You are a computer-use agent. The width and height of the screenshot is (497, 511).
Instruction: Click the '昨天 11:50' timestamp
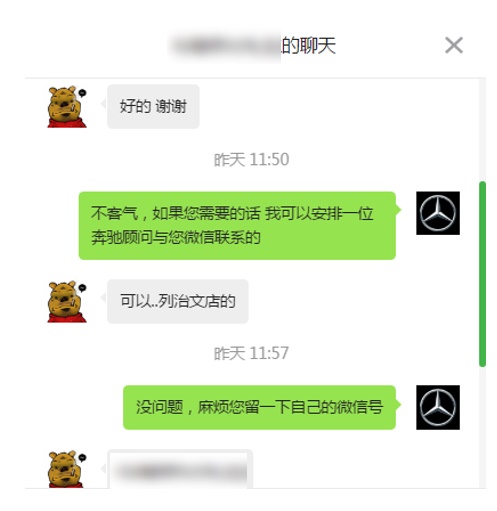251,159
